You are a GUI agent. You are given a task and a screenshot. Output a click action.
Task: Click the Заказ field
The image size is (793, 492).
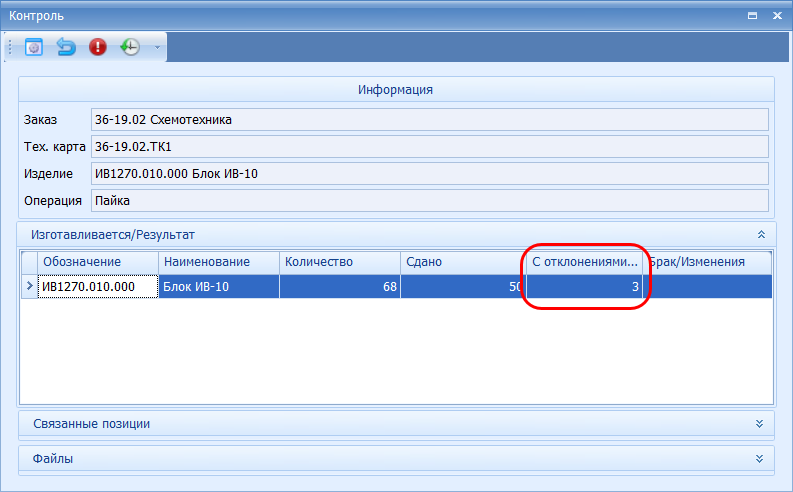click(428, 120)
